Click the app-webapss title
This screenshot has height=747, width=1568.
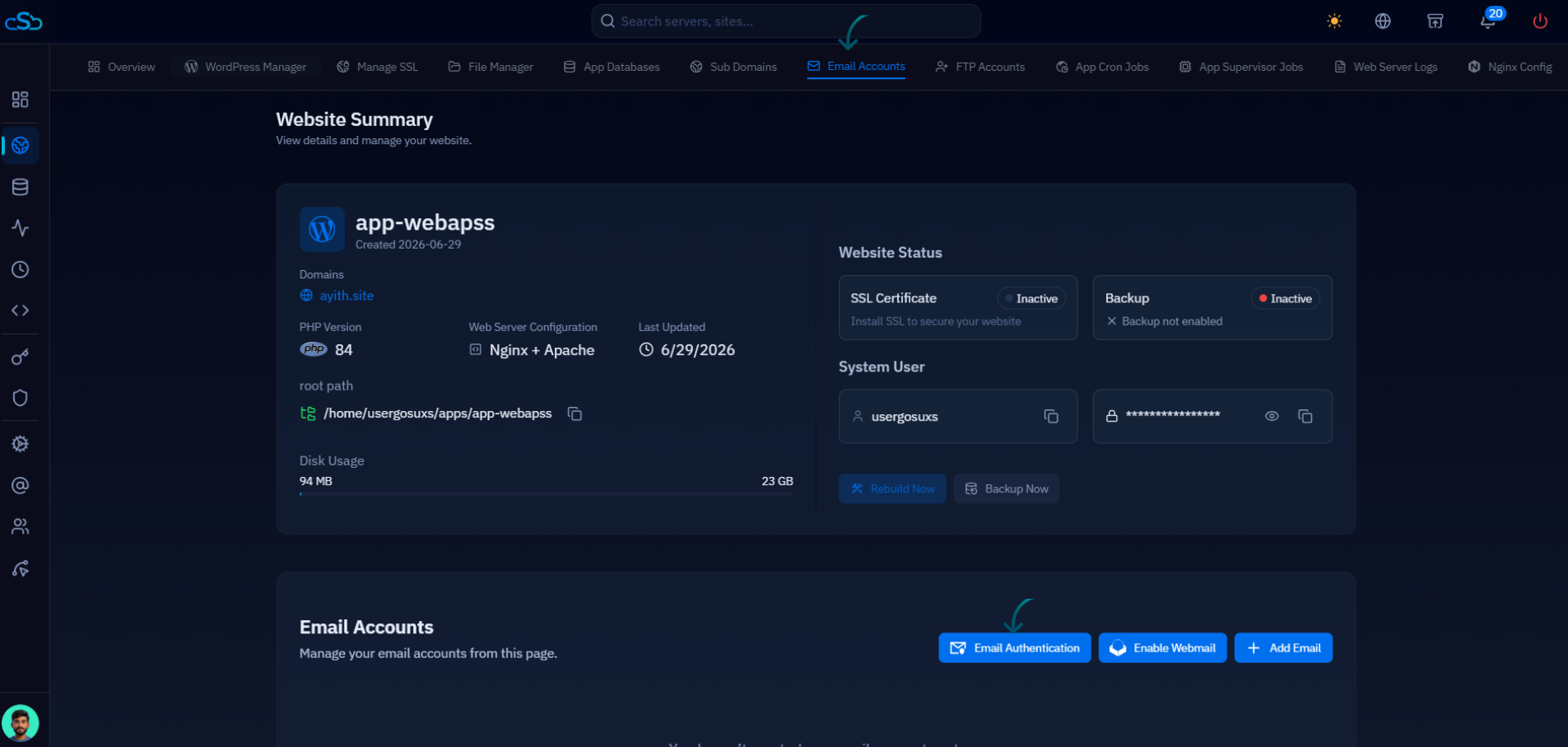tap(425, 222)
